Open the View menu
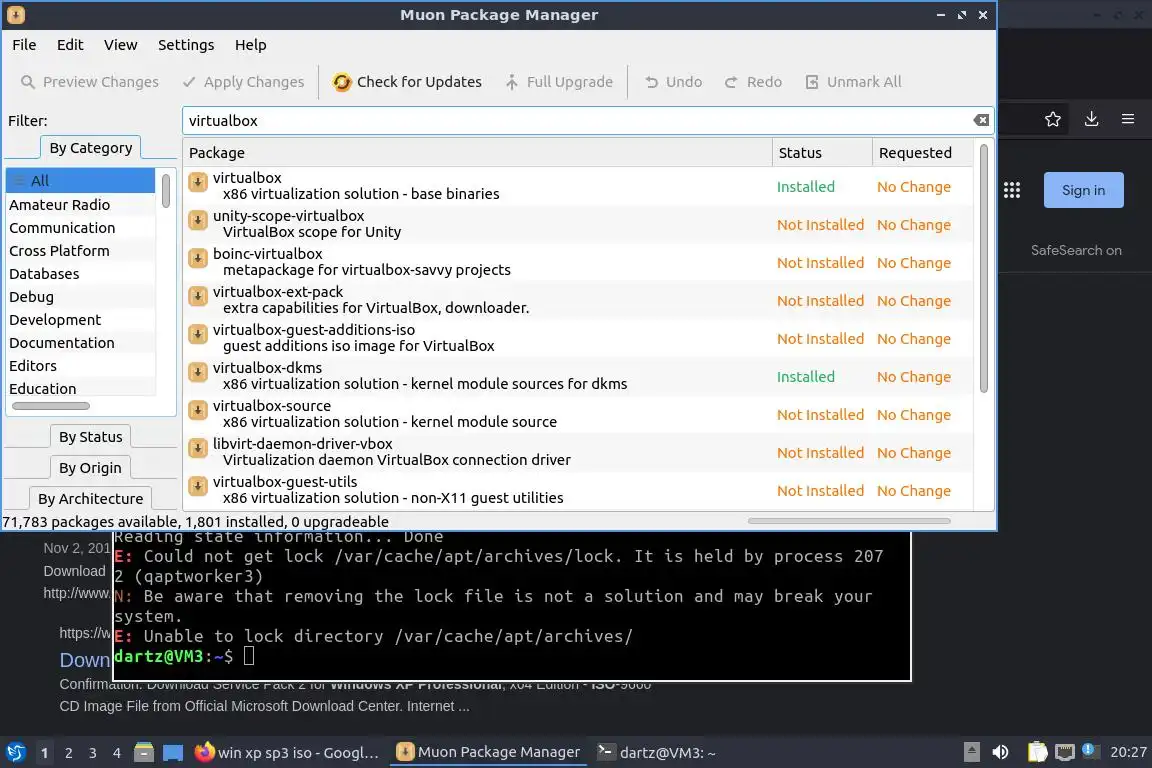 point(120,45)
